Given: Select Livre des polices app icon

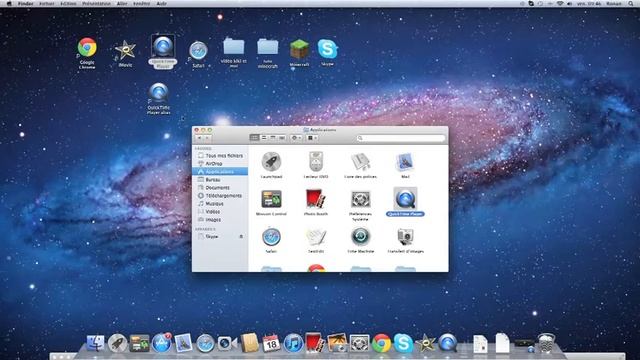Looking at the screenshot, I should click(360, 162).
